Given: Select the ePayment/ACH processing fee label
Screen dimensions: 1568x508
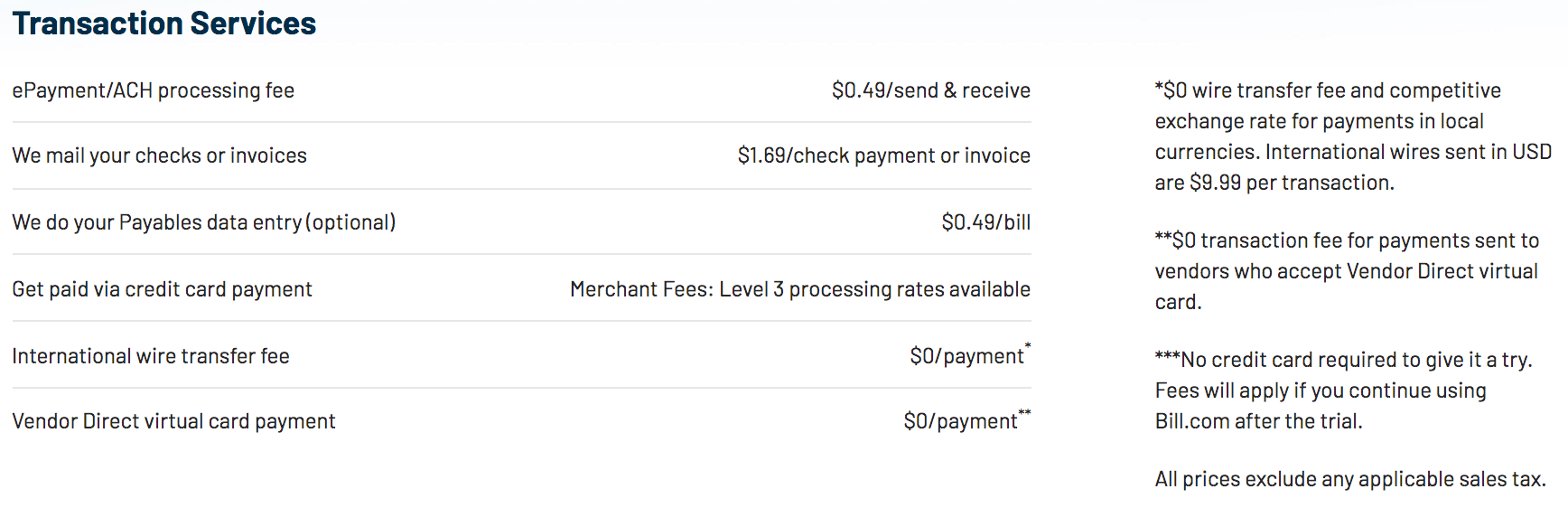Looking at the screenshot, I should tap(153, 90).
